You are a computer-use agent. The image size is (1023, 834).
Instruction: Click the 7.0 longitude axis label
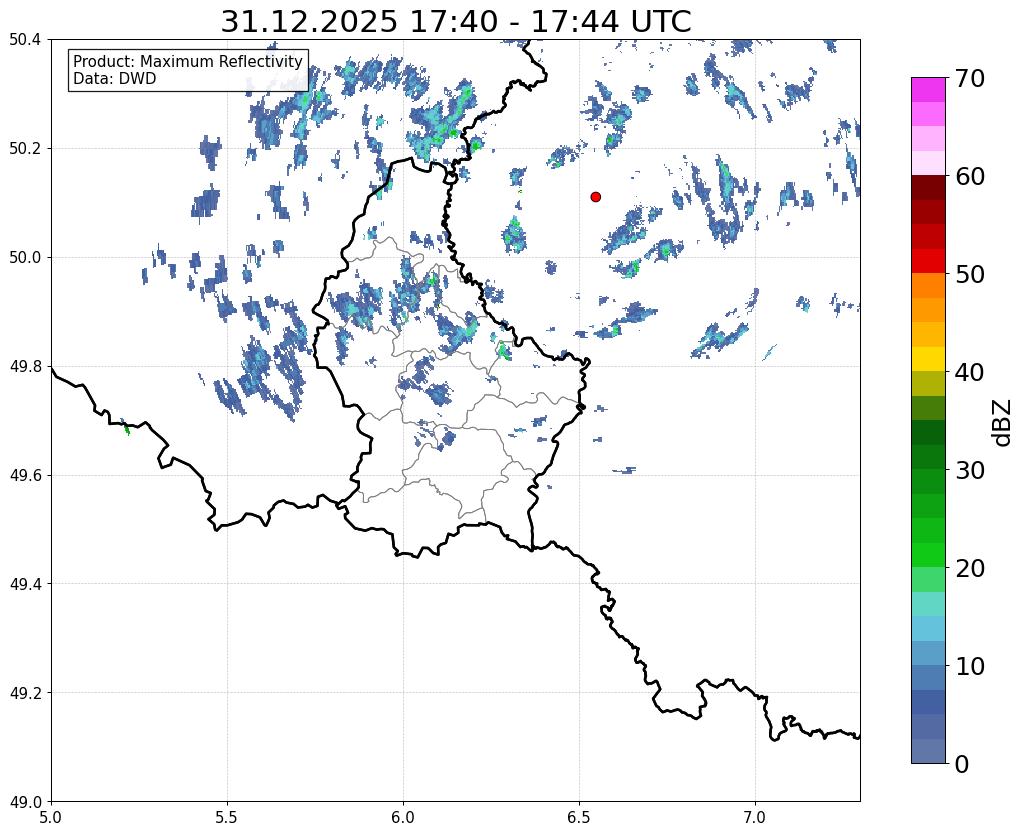(755, 817)
